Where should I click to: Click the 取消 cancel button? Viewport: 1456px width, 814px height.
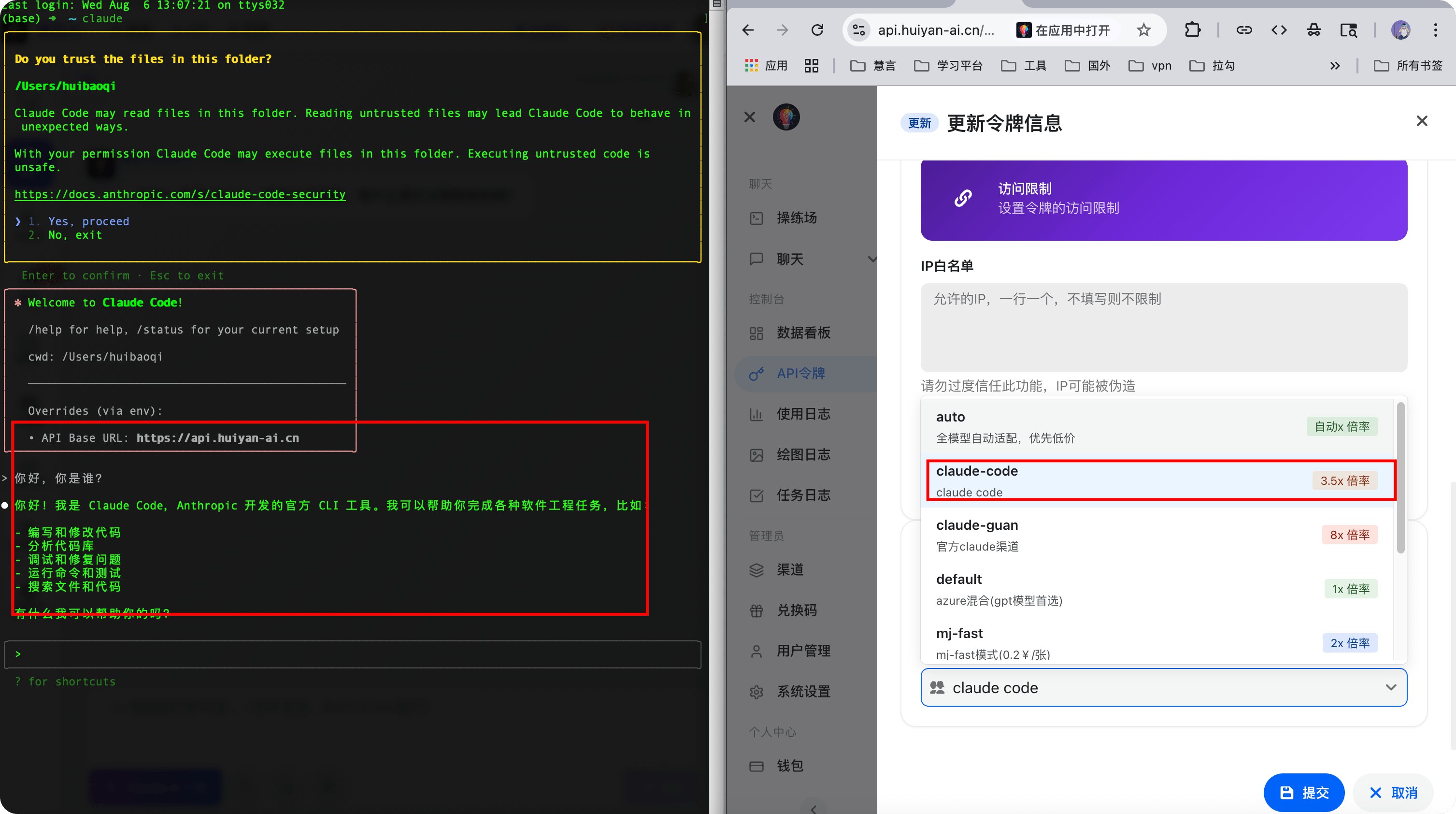[1393, 793]
